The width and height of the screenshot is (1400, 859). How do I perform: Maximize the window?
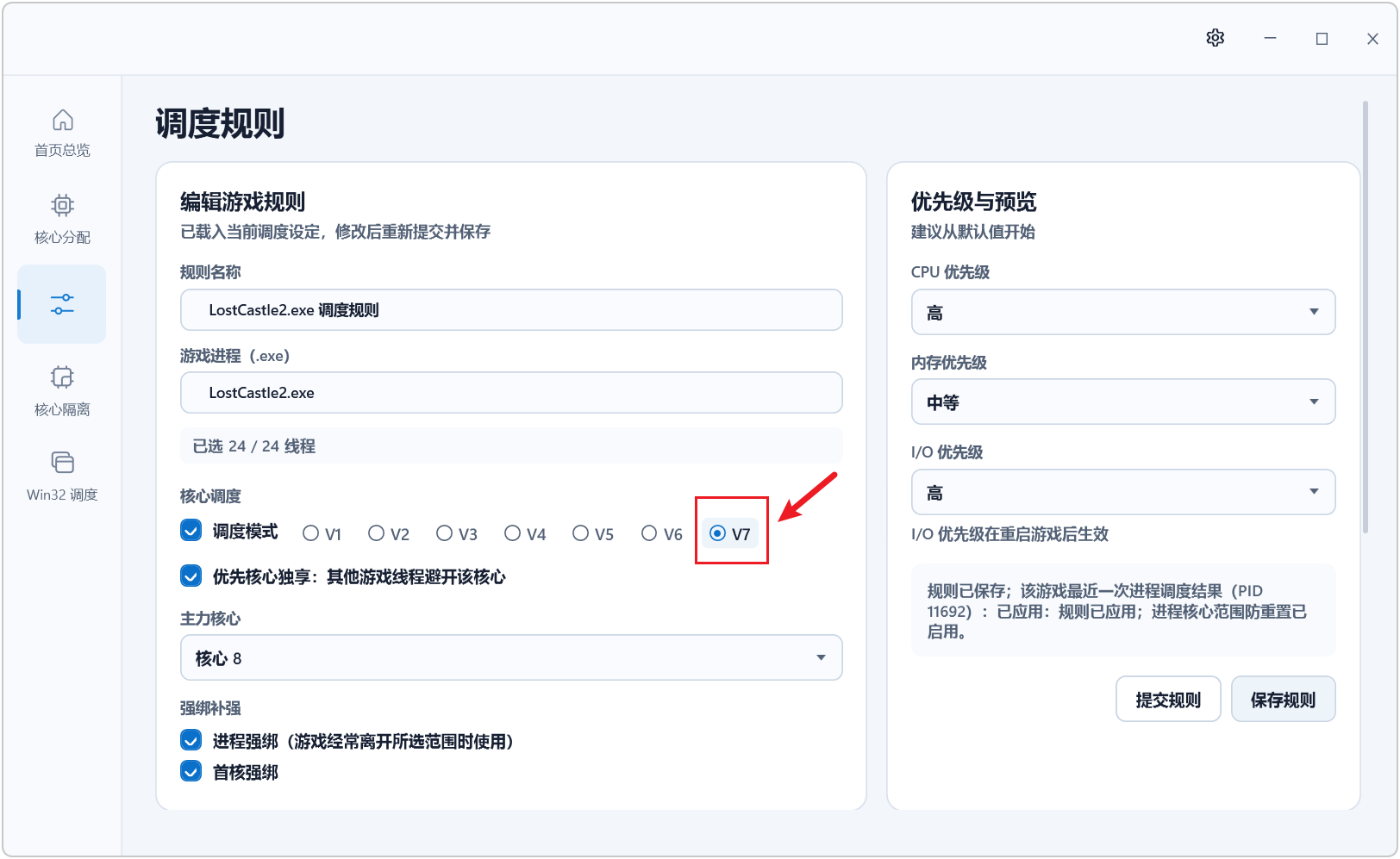tap(1322, 39)
